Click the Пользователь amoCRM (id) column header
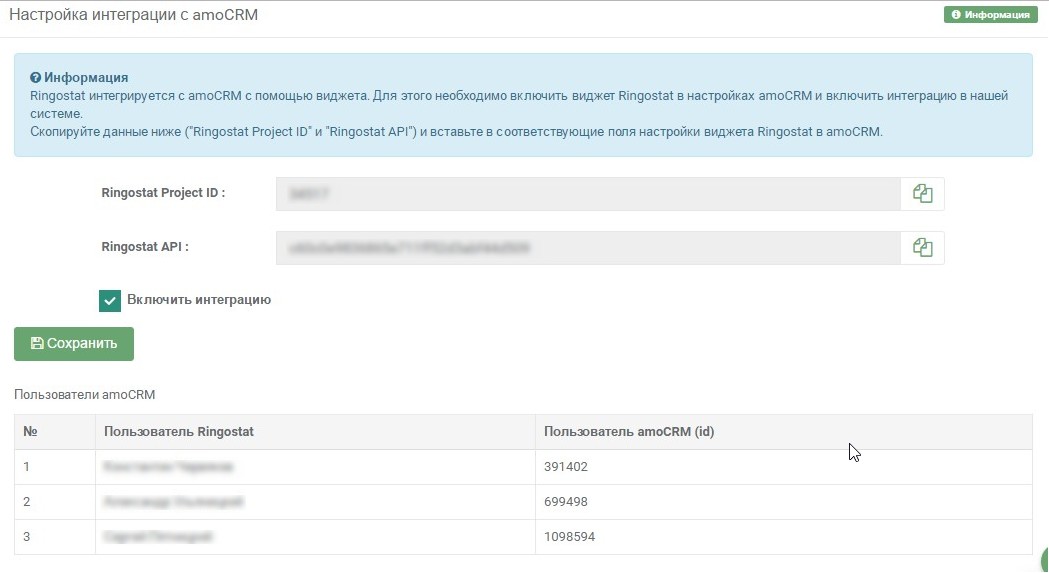The image size is (1049, 573). click(x=783, y=432)
